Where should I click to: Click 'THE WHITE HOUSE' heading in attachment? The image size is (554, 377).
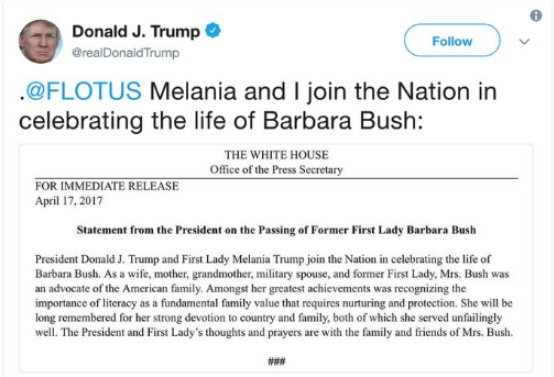tap(276, 155)
